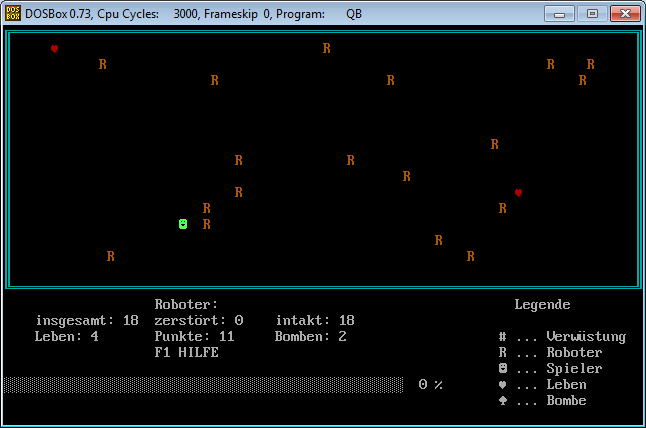
Task: Click the dotted progress bar
Action: click(203, 385)
